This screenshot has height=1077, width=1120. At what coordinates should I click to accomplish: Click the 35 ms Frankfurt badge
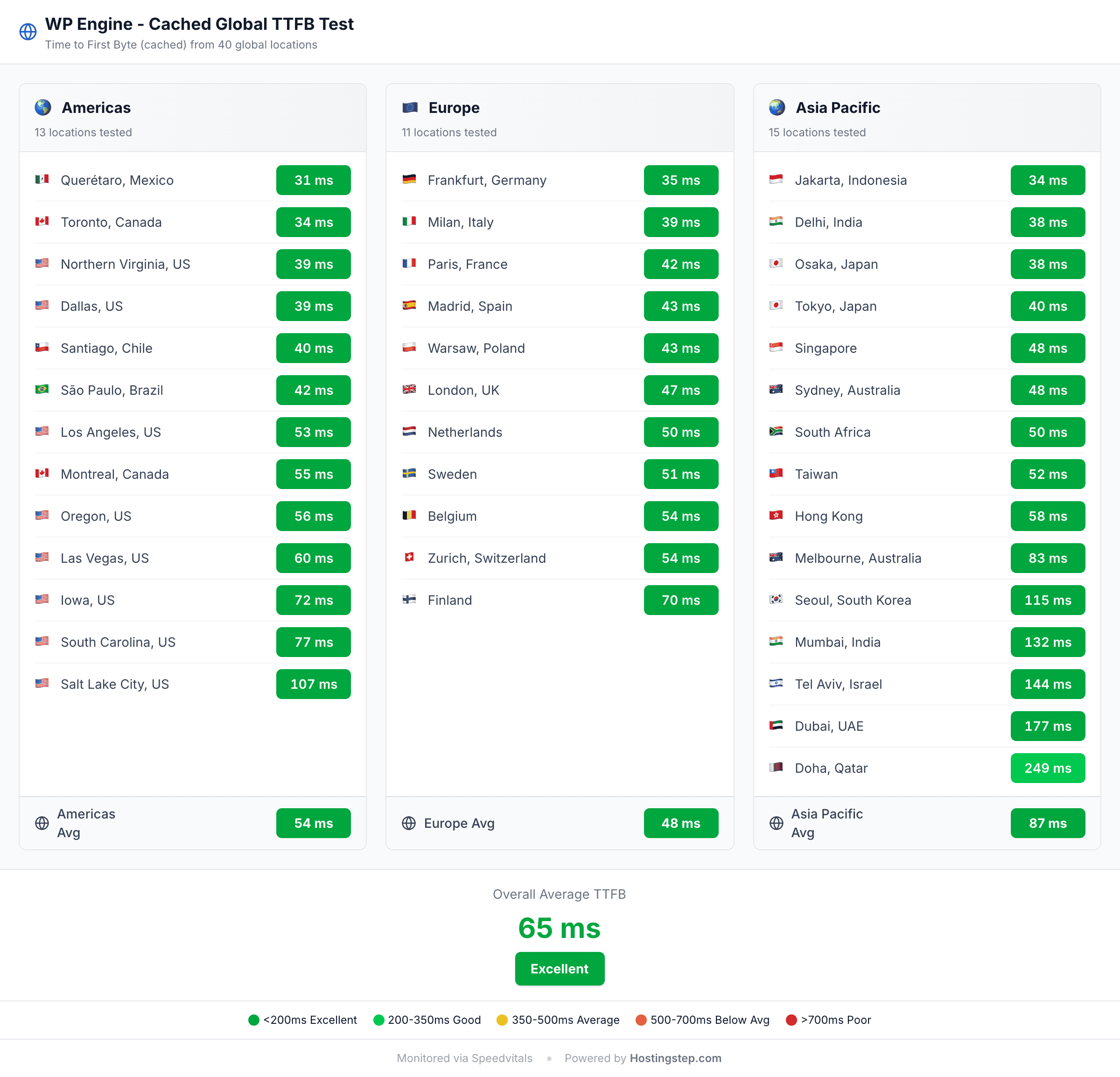(680, 180)
